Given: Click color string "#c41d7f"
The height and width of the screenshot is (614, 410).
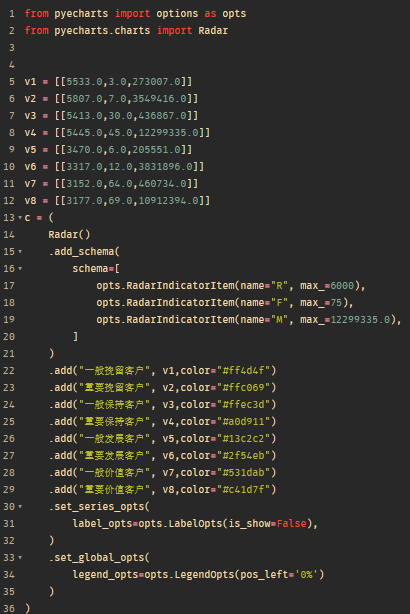Looking at the screenshot, I should point(243,489).
